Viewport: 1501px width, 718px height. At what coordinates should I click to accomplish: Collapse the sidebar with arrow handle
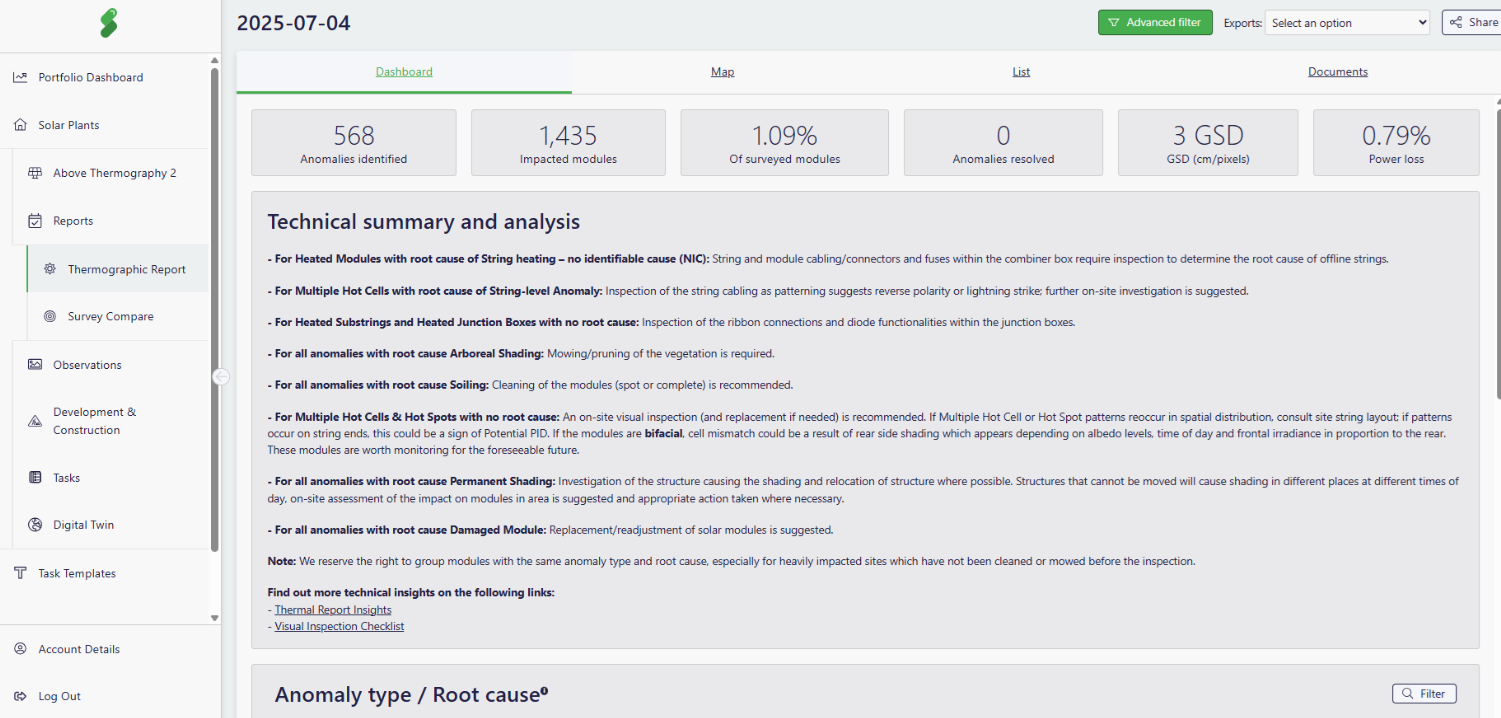221,376
